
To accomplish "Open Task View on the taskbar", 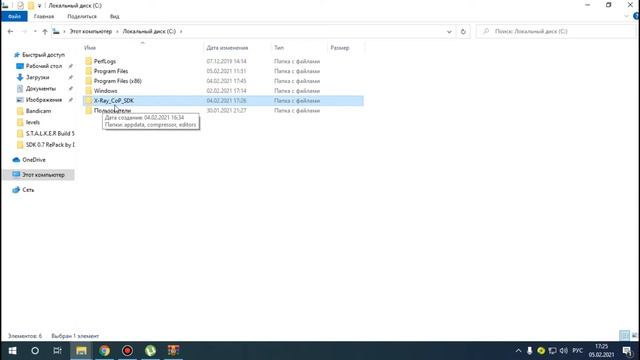I will click(x=58, y=351).
